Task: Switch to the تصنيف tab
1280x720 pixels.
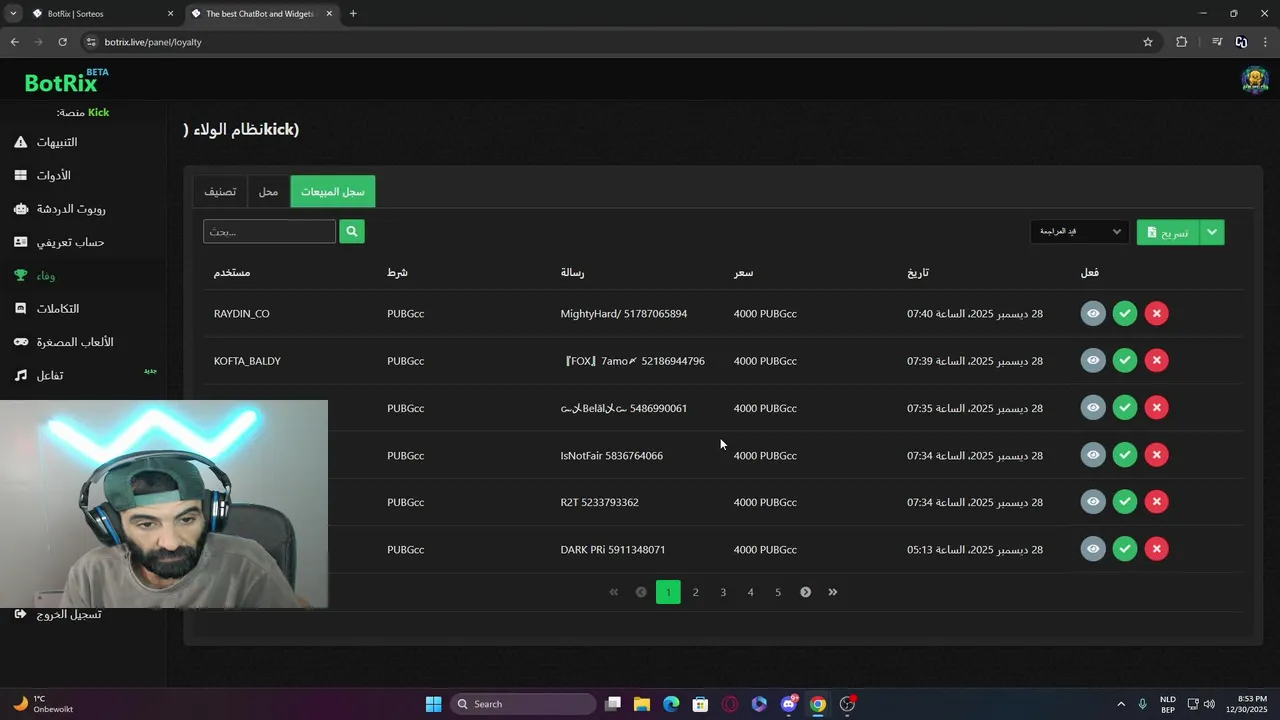Action: (x=220, y=191)
